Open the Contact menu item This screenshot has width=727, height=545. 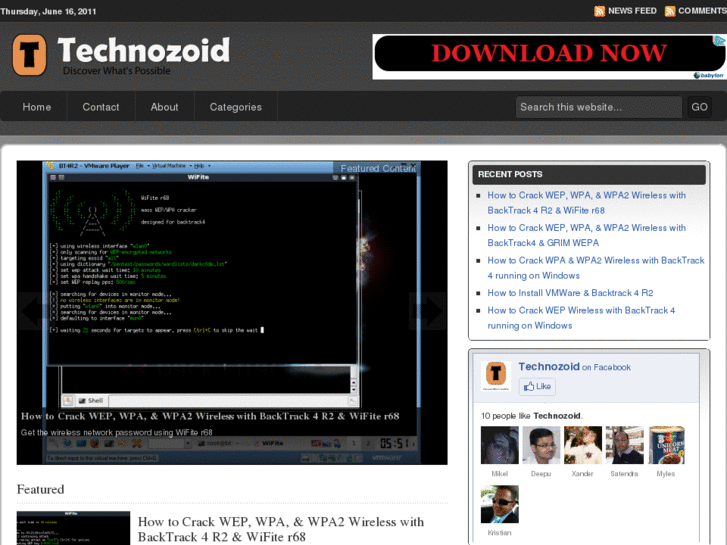(x=101, y=107)
